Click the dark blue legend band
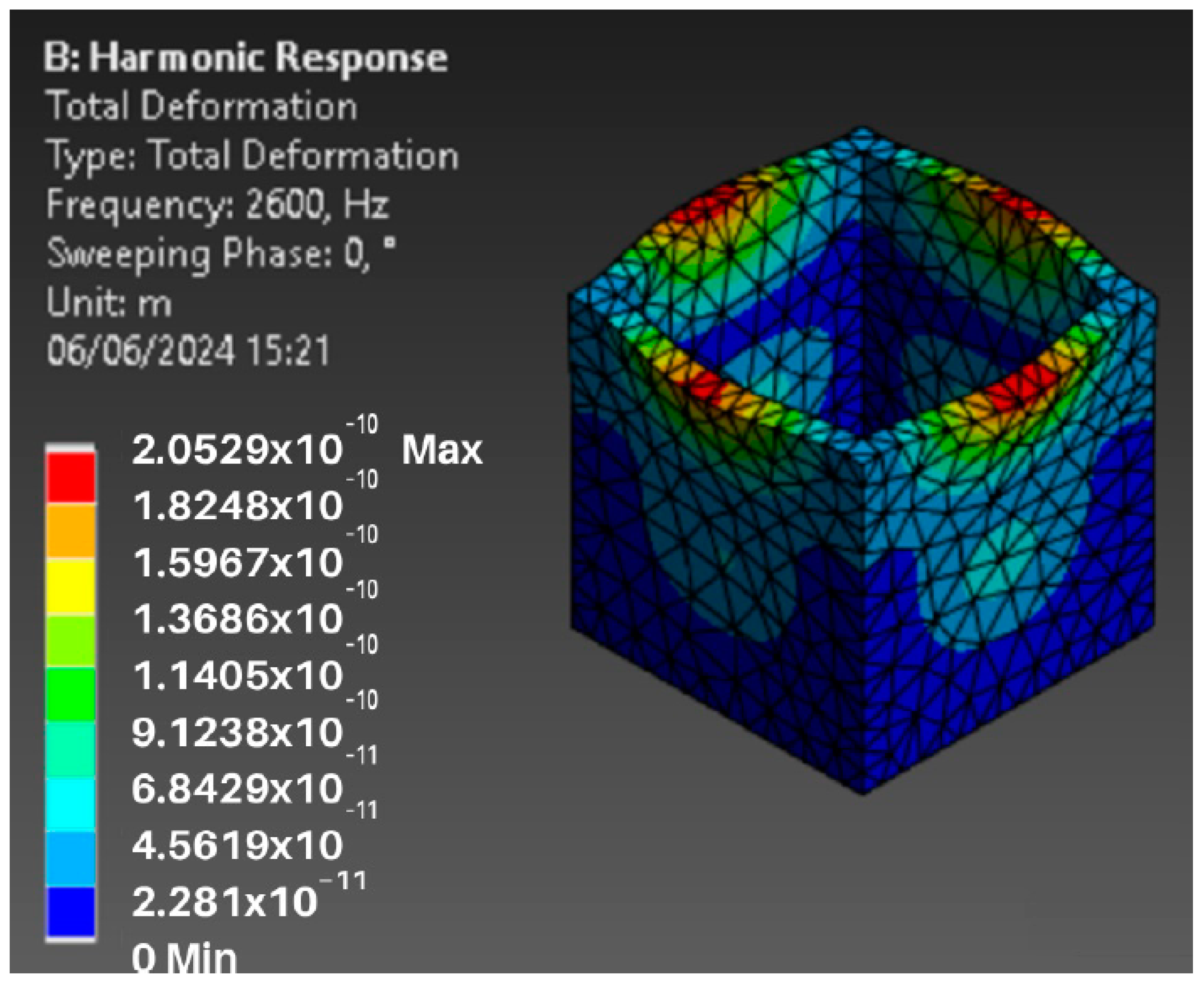This screenshot has width=1204, height=984. [x=70, y=911]
